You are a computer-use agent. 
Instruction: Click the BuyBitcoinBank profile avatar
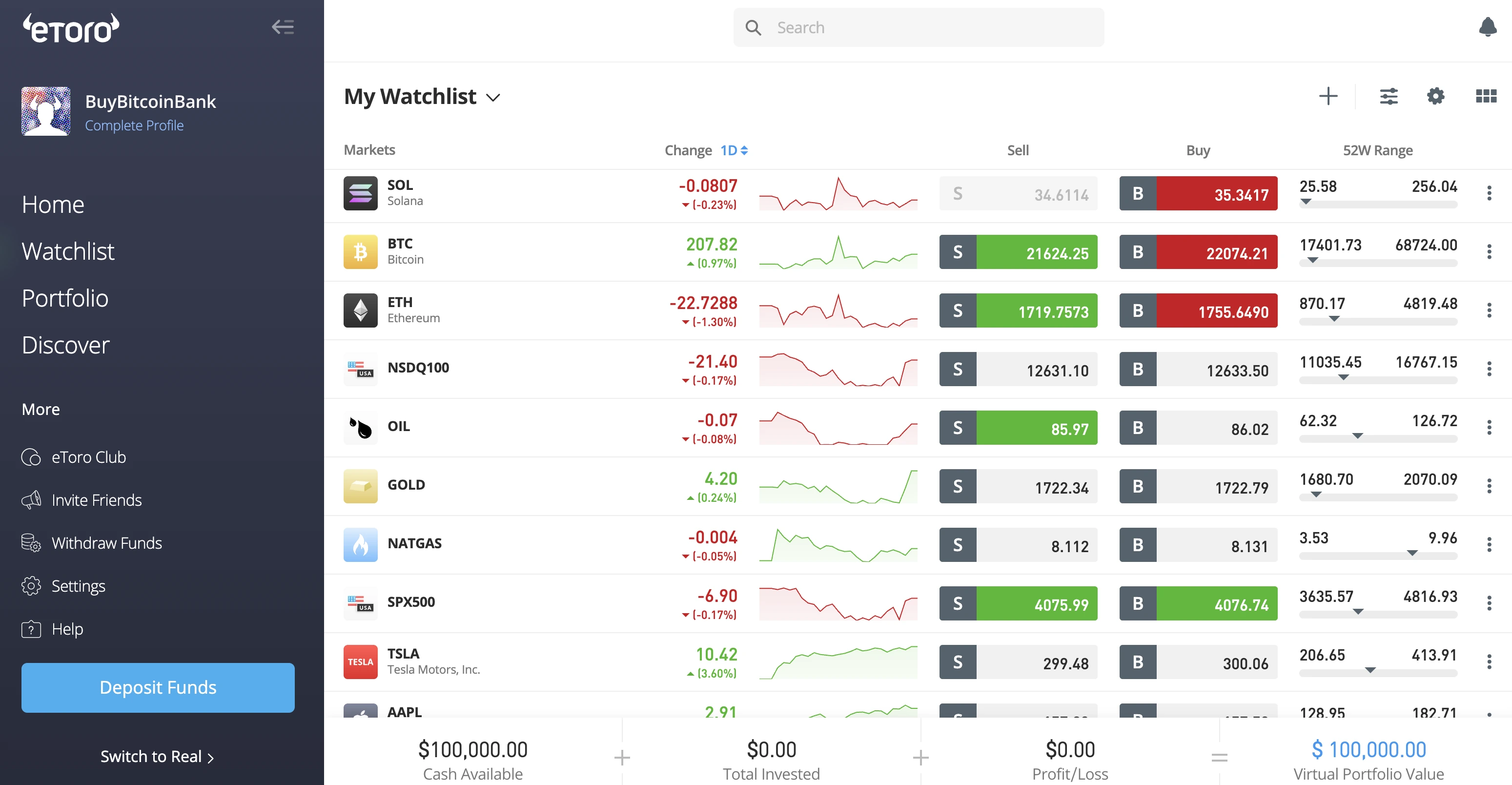point(46,112)
